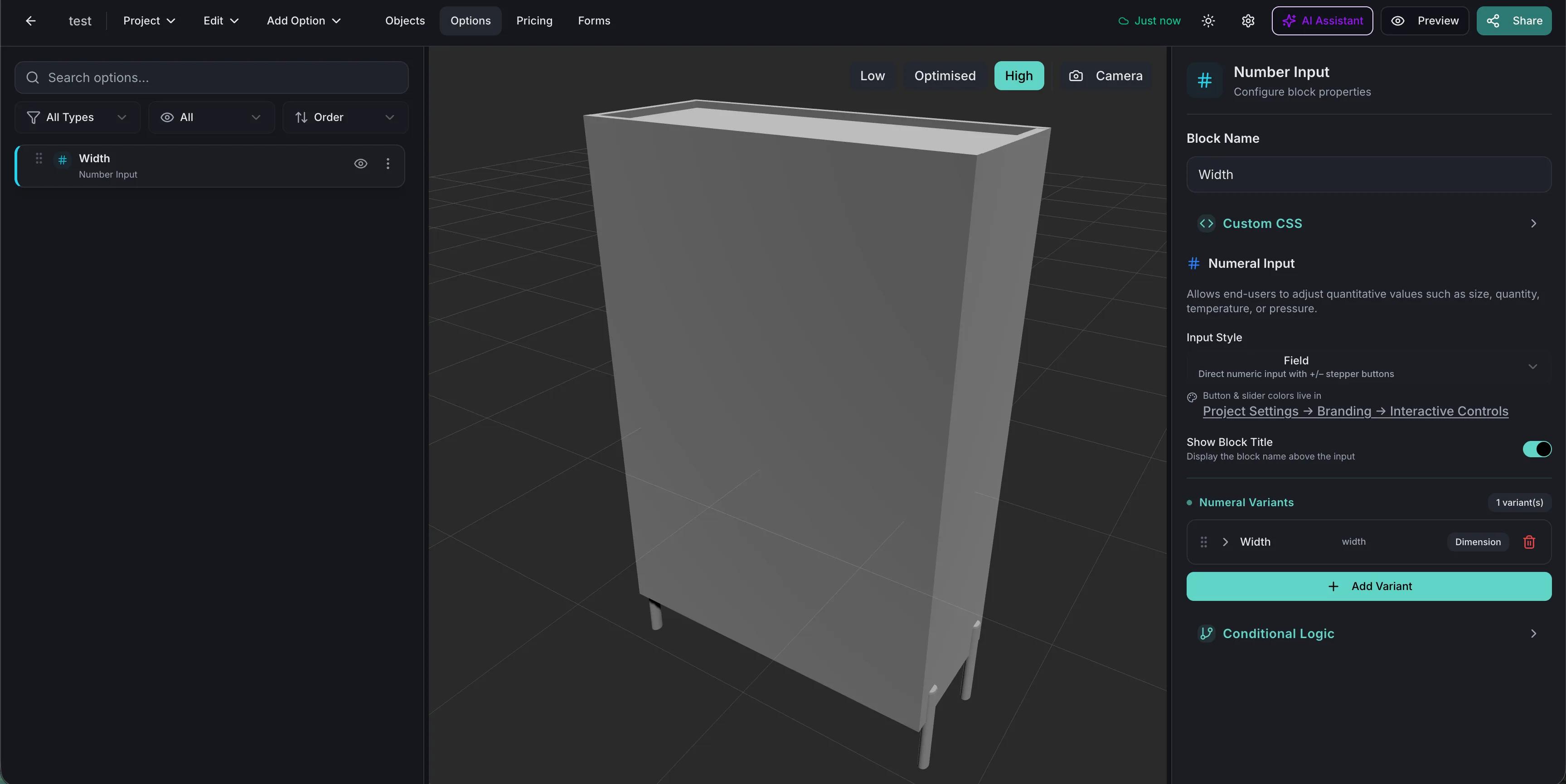Image resolution: width=1566 pixels, height=784 pixels.
Task: Click the Conditional Logic branch icon
Action: click(x=1206, y=633)
